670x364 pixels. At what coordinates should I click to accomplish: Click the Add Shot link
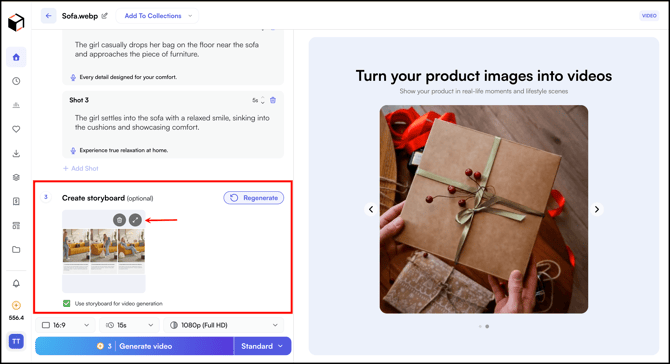81,168
